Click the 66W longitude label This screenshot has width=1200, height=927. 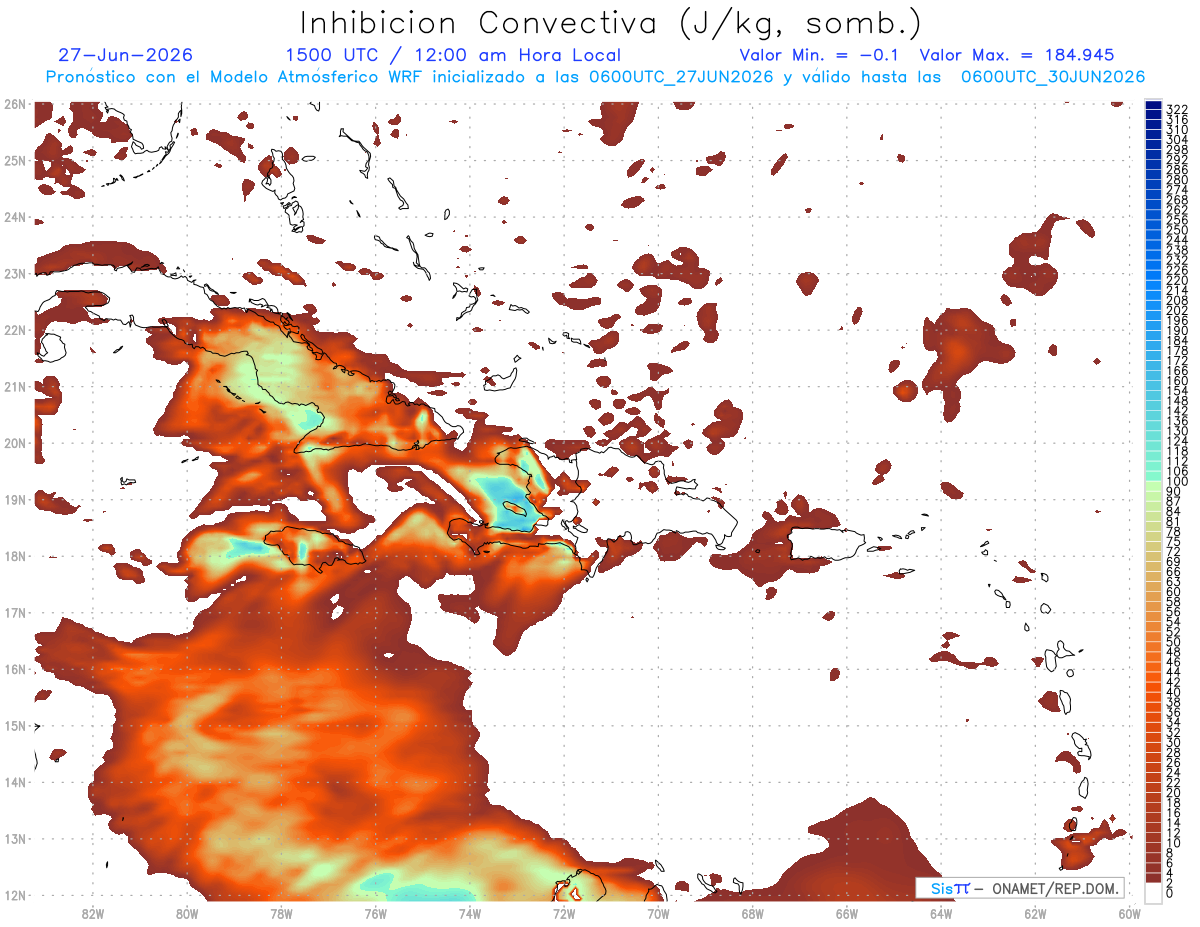(x=846, y=913)
